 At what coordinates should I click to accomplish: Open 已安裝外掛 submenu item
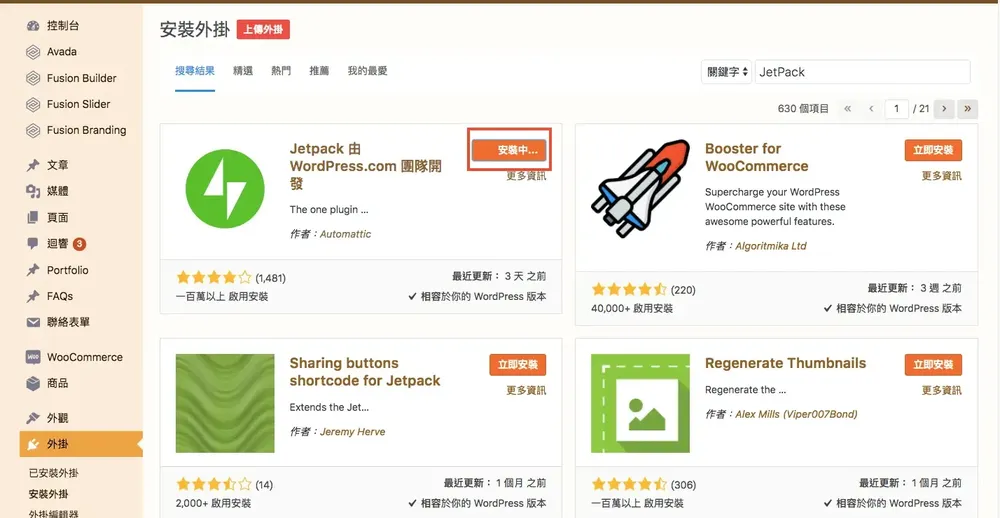pyautogui.click(x=54, y=473)
